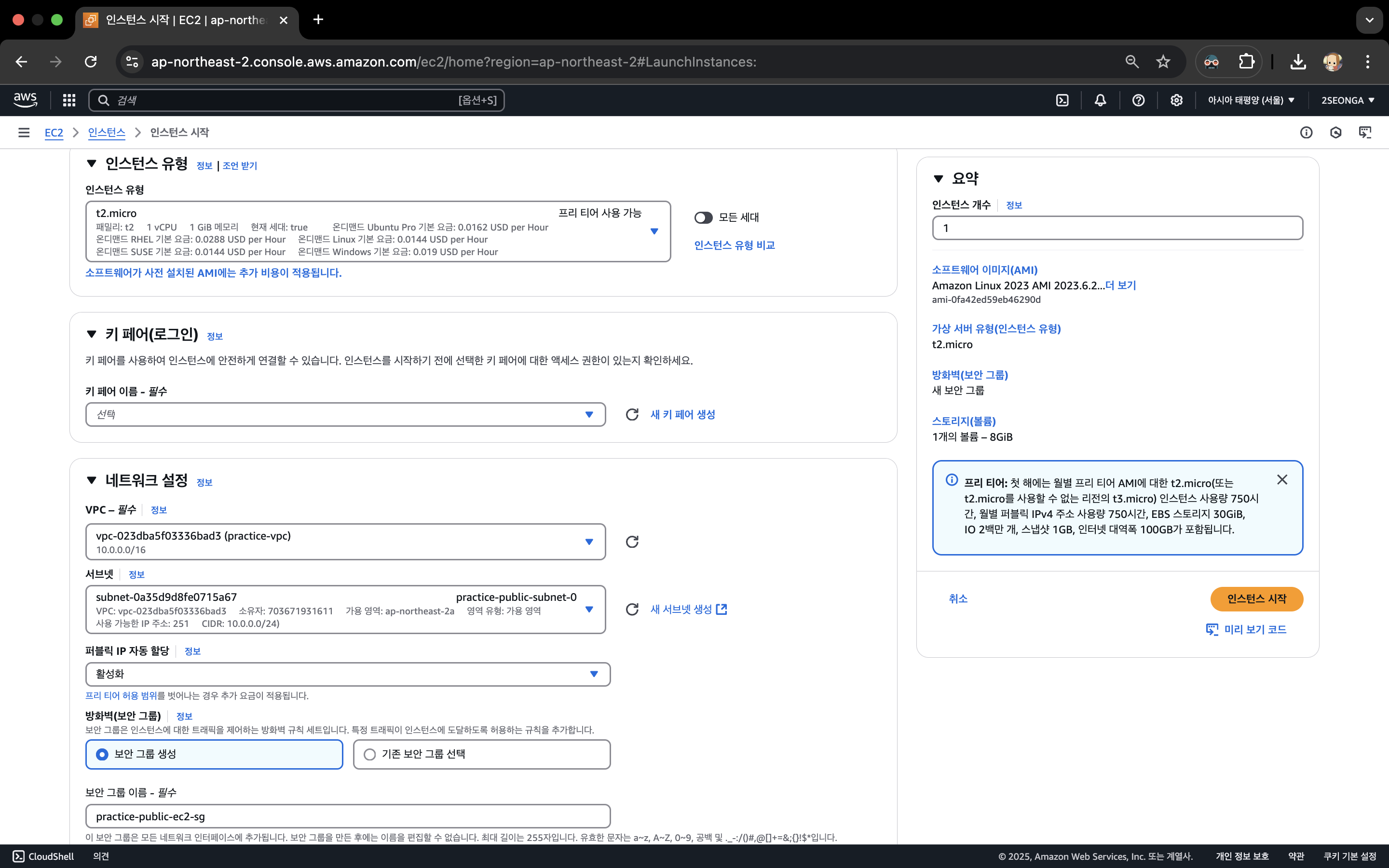Toggle the 모든 세대 switch

(x=703, y=217)
